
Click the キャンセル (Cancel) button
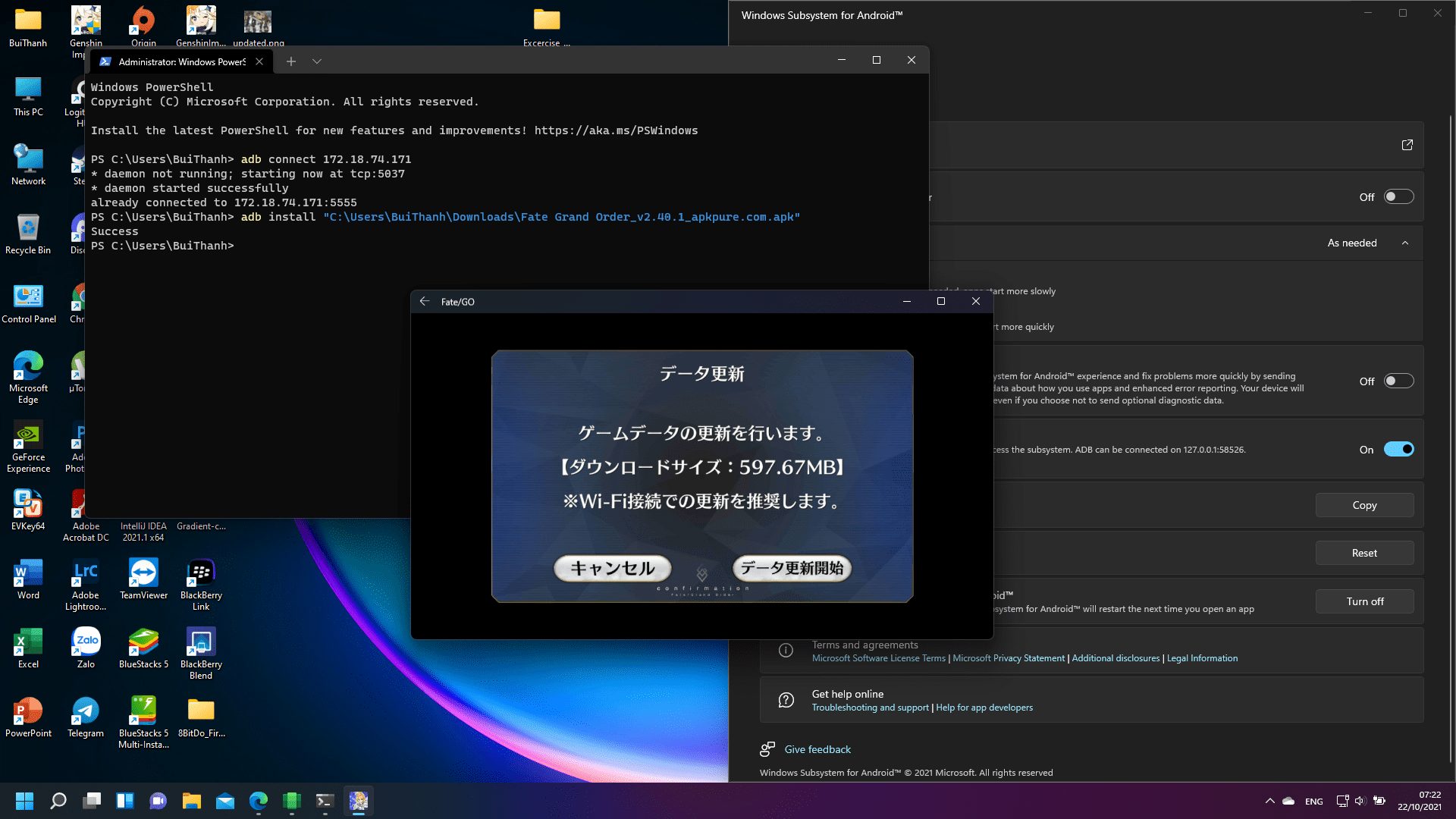pyautogui.click(x=612, y=567)
